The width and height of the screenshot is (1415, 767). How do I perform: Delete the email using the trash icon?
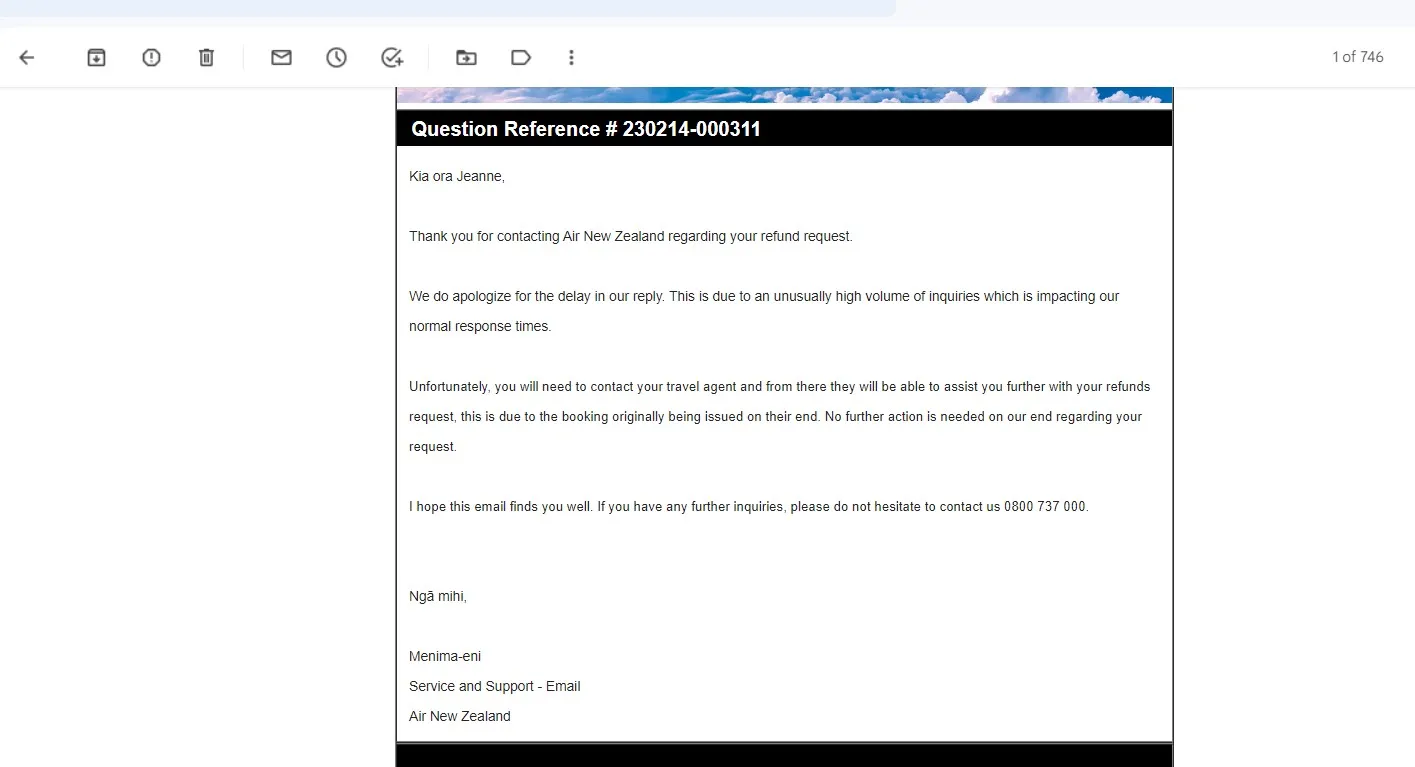206,58
